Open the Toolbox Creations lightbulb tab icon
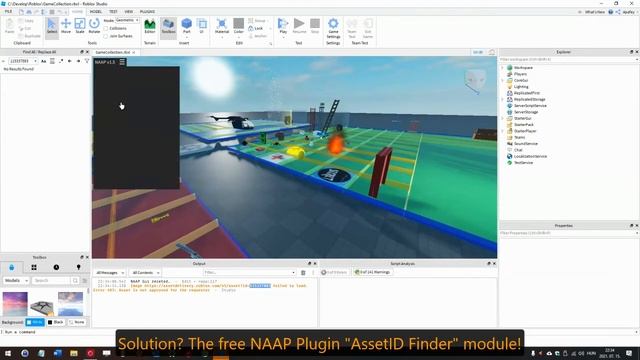640x360 pixels. 78,267
